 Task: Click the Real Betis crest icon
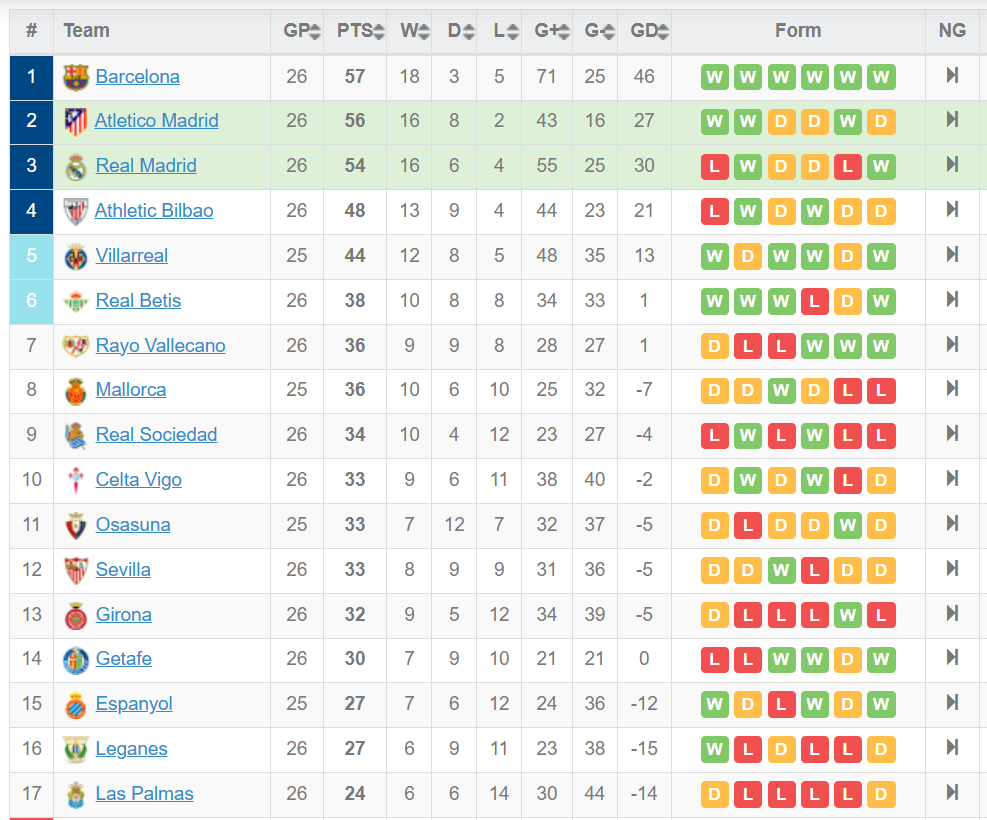point(76,301)
